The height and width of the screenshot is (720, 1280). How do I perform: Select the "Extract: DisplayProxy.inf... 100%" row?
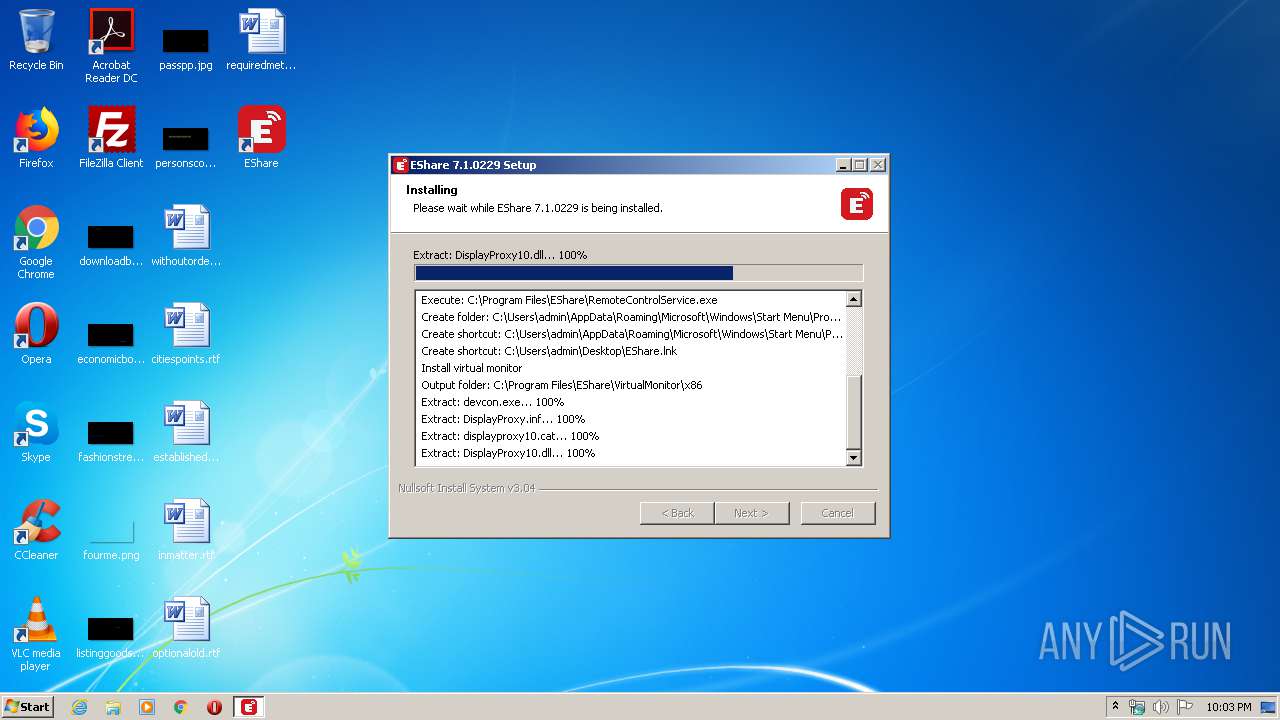click(x=630, y=419)
